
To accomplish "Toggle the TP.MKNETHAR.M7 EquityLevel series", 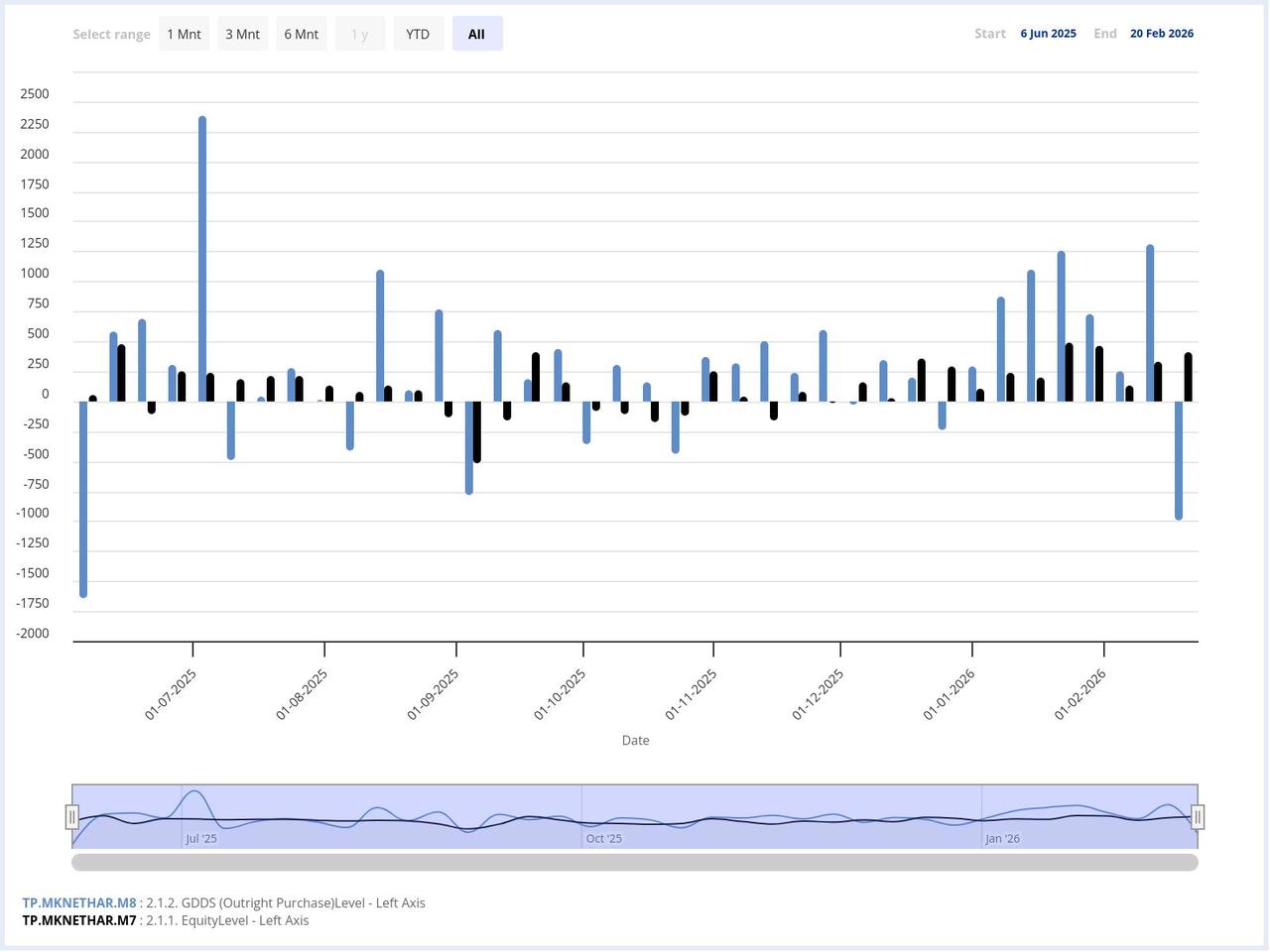I will 78,920.
